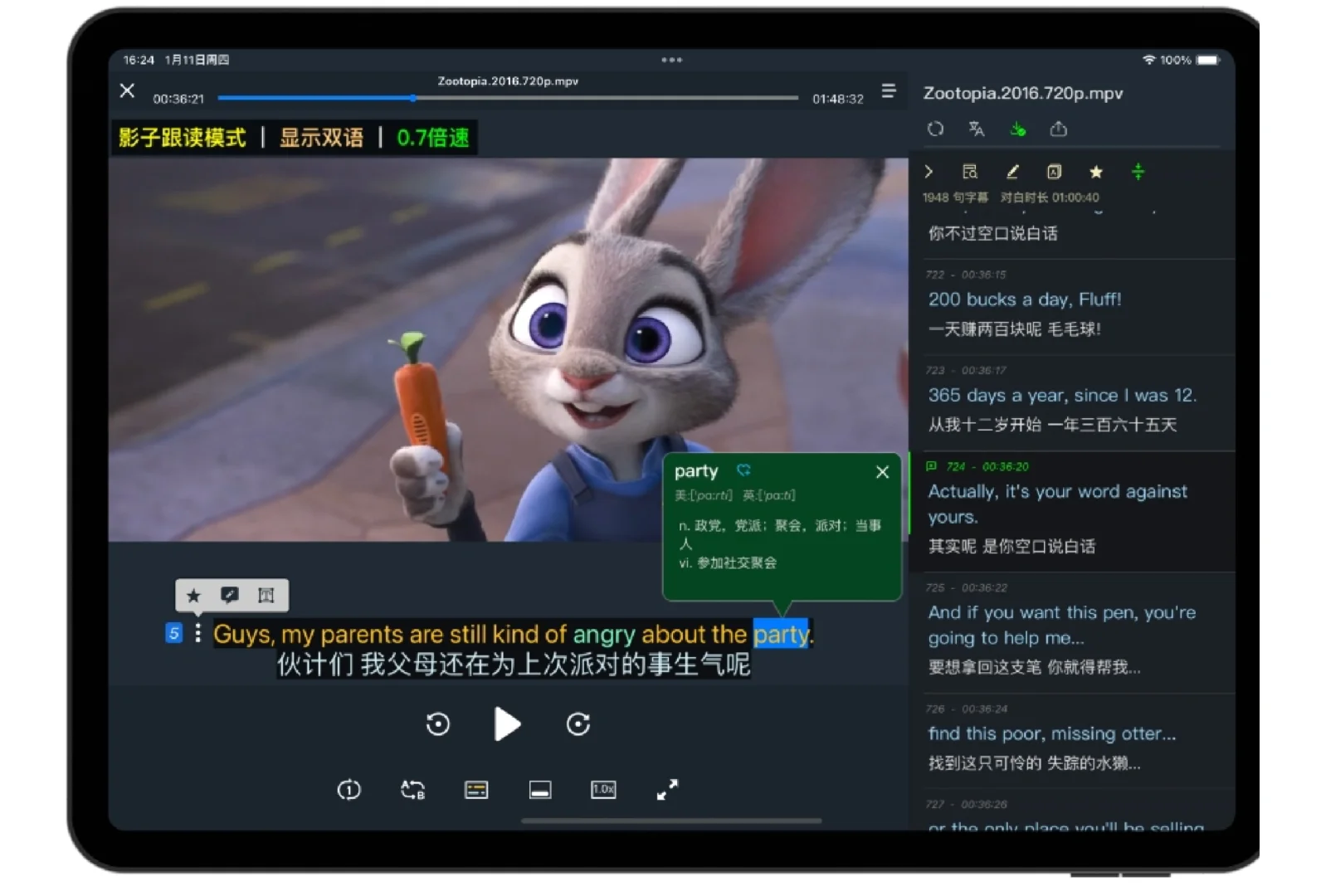Tap the Wi-Fi status icon

1149,60
